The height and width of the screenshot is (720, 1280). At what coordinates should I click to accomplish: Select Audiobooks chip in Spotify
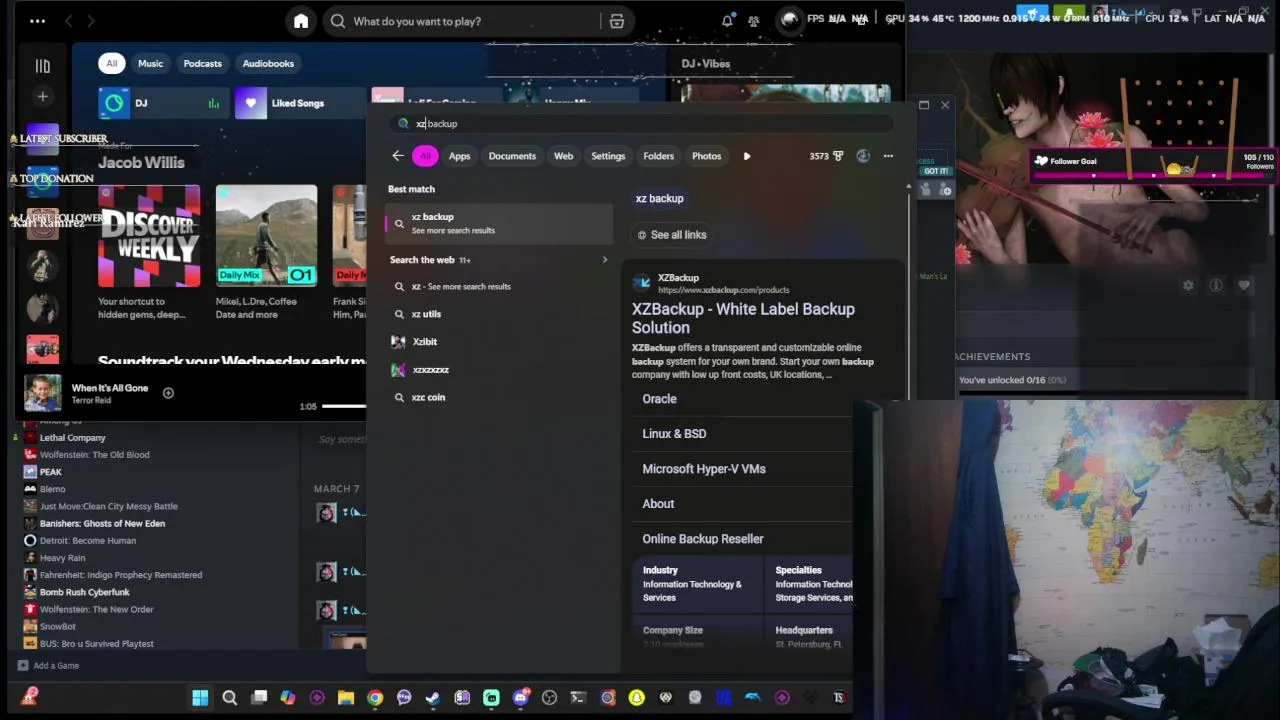click(x=268, y=64)
